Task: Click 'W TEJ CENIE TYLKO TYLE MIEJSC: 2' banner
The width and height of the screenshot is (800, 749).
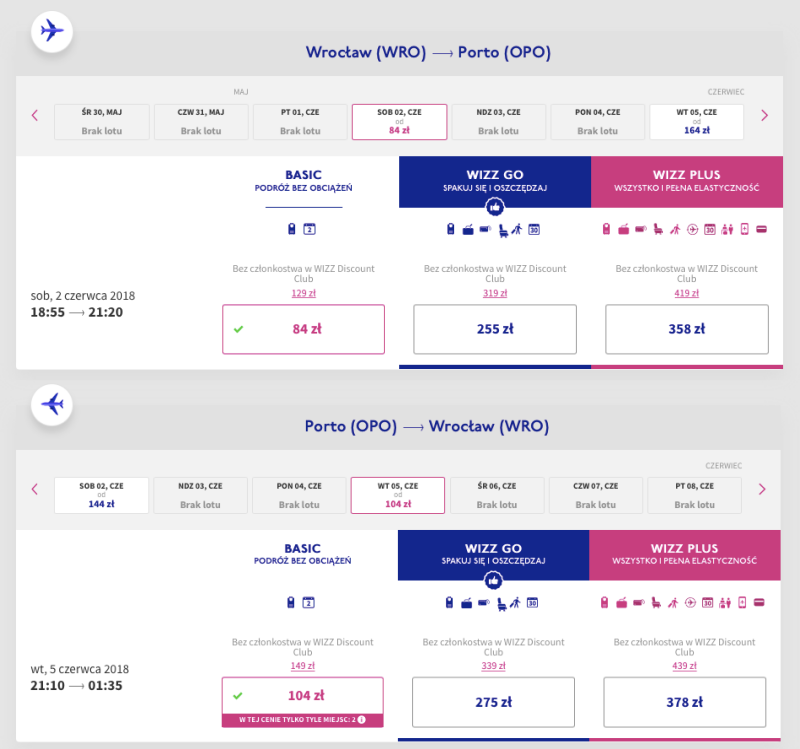Action: click(303, 720)
